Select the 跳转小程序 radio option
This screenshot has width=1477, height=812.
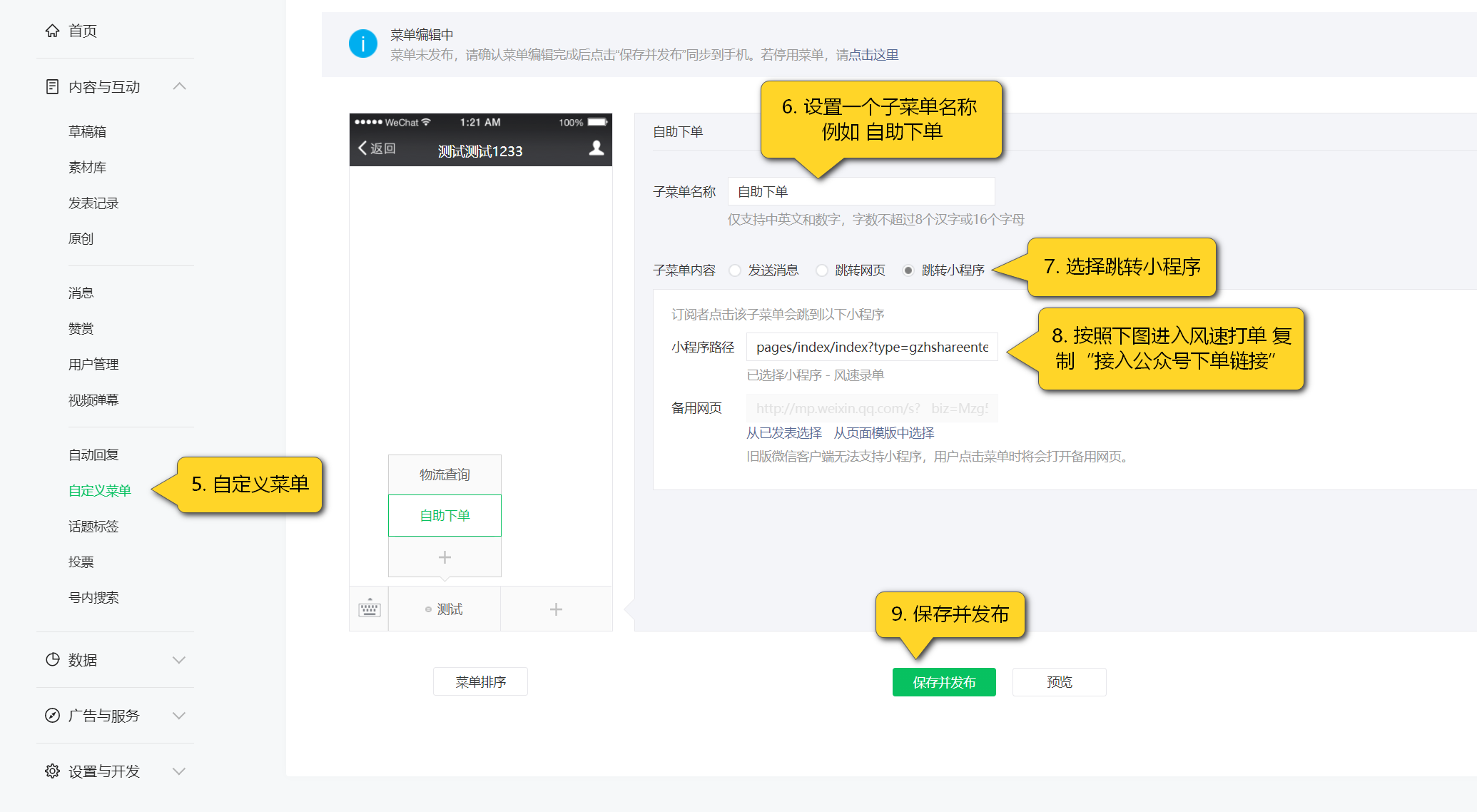pyautogui.click(x=908, y=270)
